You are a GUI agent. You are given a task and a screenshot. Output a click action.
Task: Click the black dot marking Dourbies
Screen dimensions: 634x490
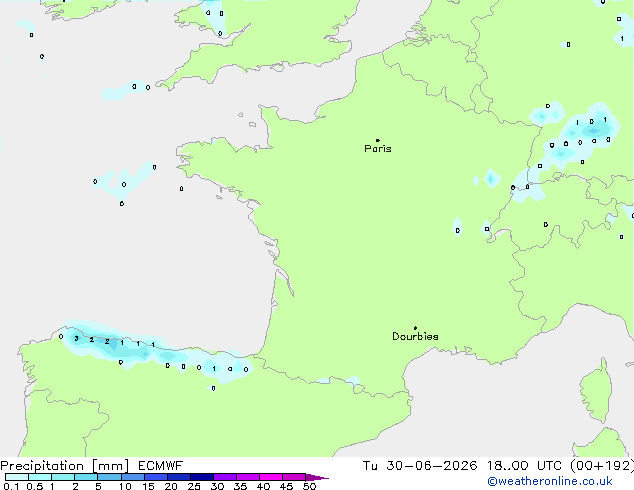(415, 328)
